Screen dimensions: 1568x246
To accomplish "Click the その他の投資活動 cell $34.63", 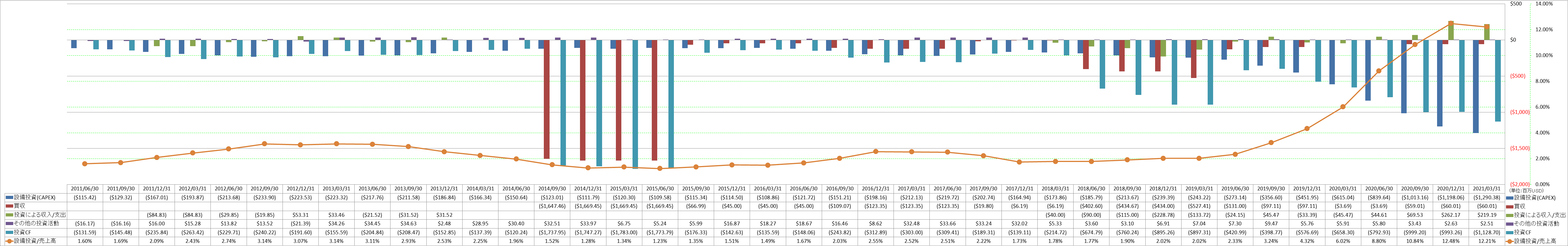I will (x=408, y=224).
